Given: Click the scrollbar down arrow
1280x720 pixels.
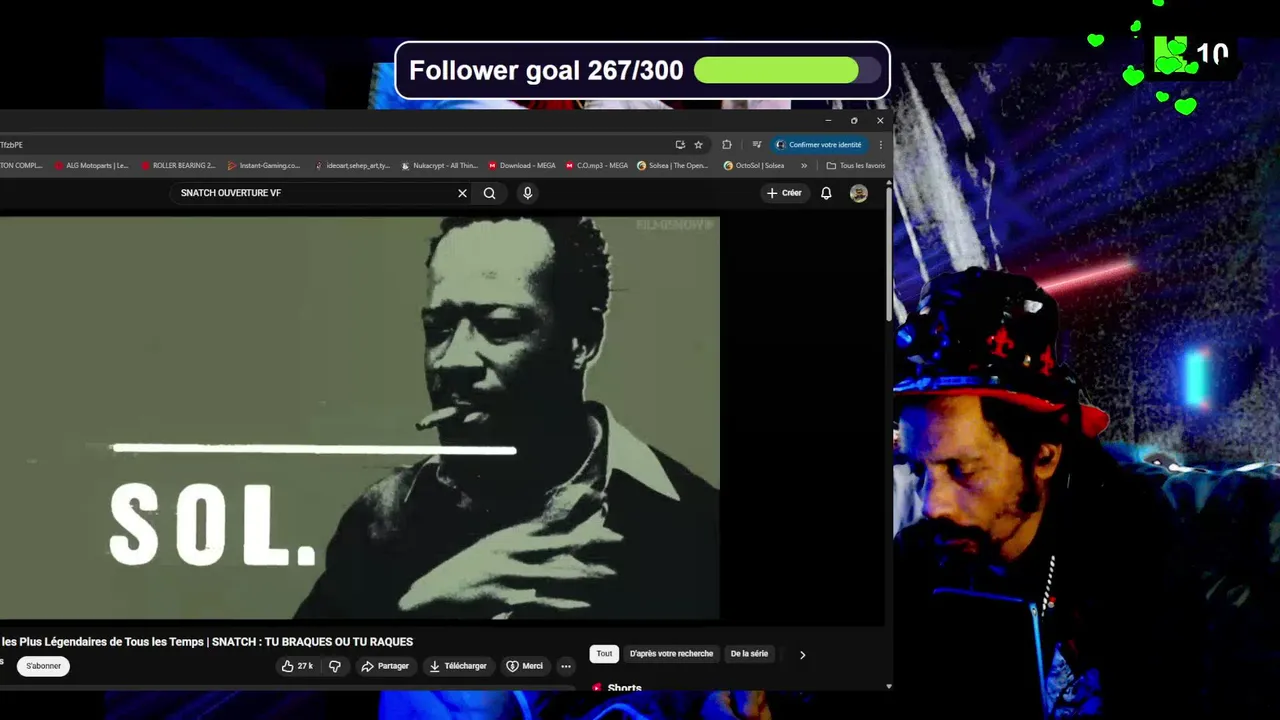Looking at the screenshot, I should [889, 686].
